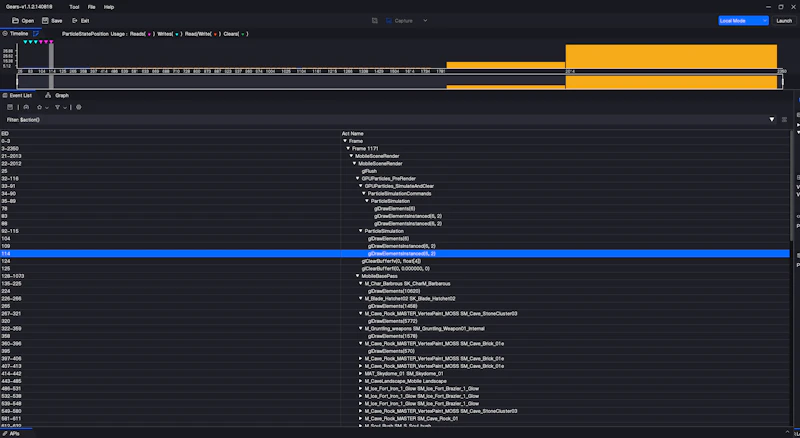The width and height of the screenshot is (800, 438).
Task: Collapse M_Char_Barbrous SK_CharM_Barbarous node
Action: [360, 283]
